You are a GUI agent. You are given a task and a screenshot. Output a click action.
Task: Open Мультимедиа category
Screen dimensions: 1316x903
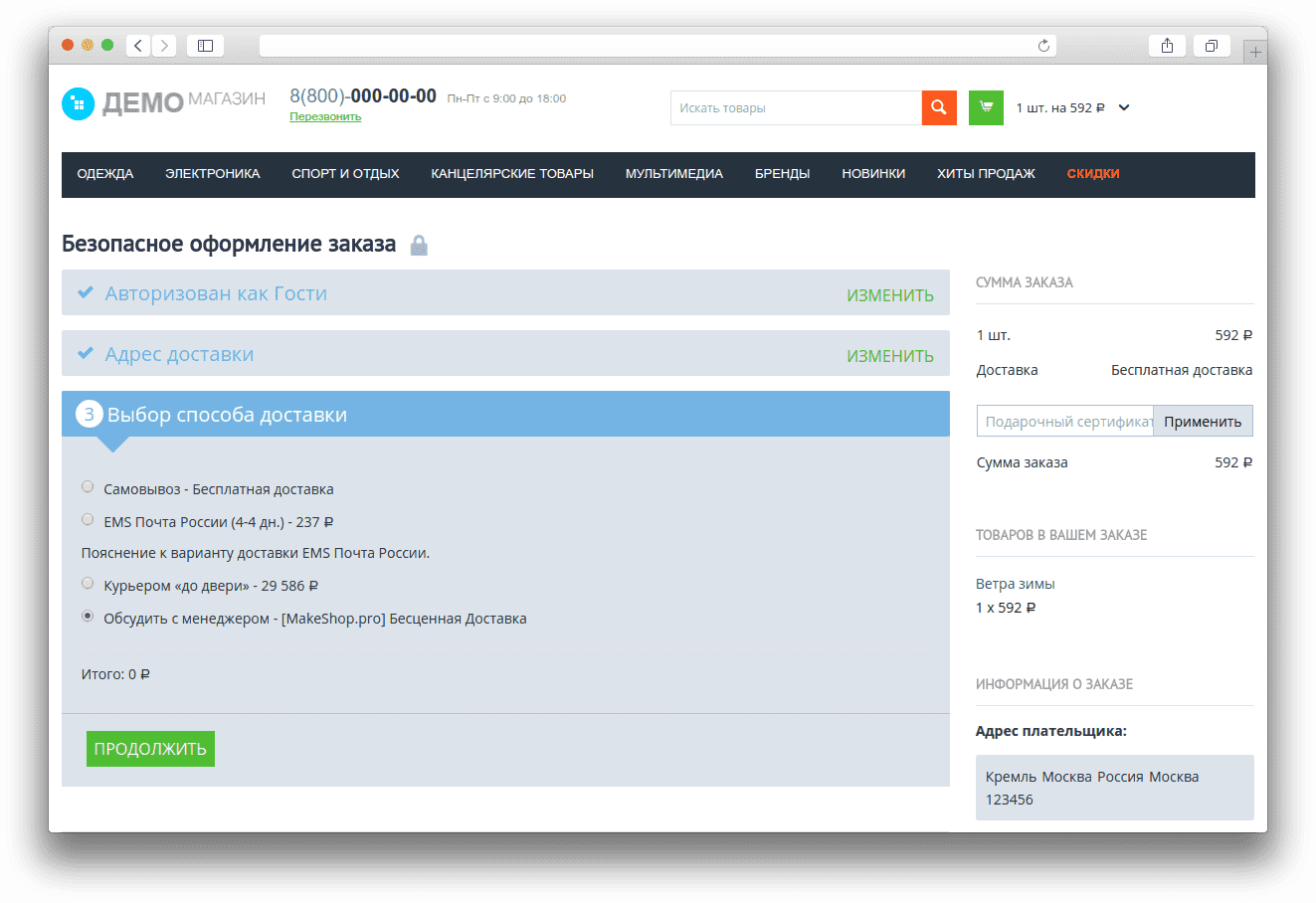674,174
